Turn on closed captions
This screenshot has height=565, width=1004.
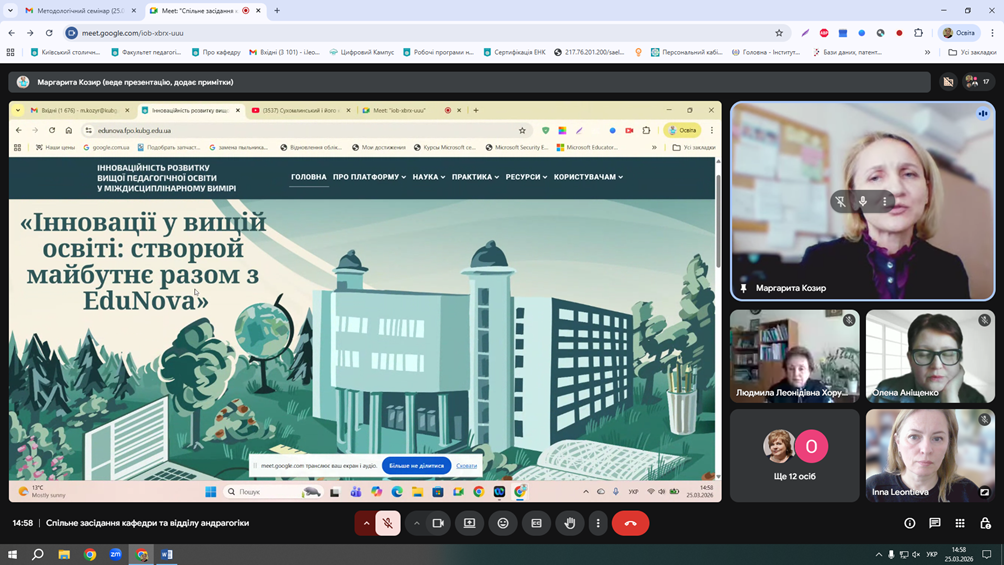pos(536,523)
